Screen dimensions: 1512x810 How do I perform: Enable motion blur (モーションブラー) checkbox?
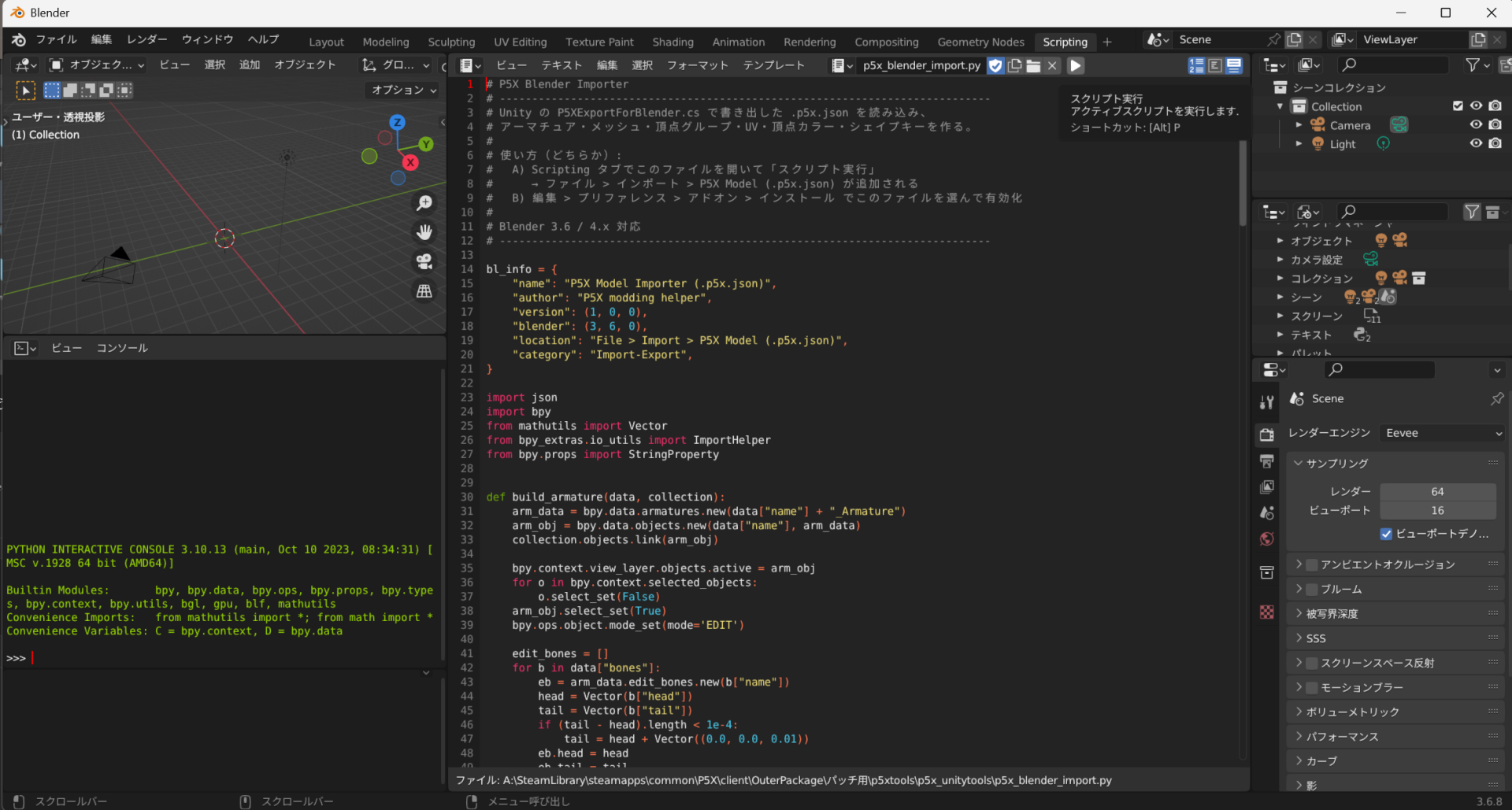1312,687
